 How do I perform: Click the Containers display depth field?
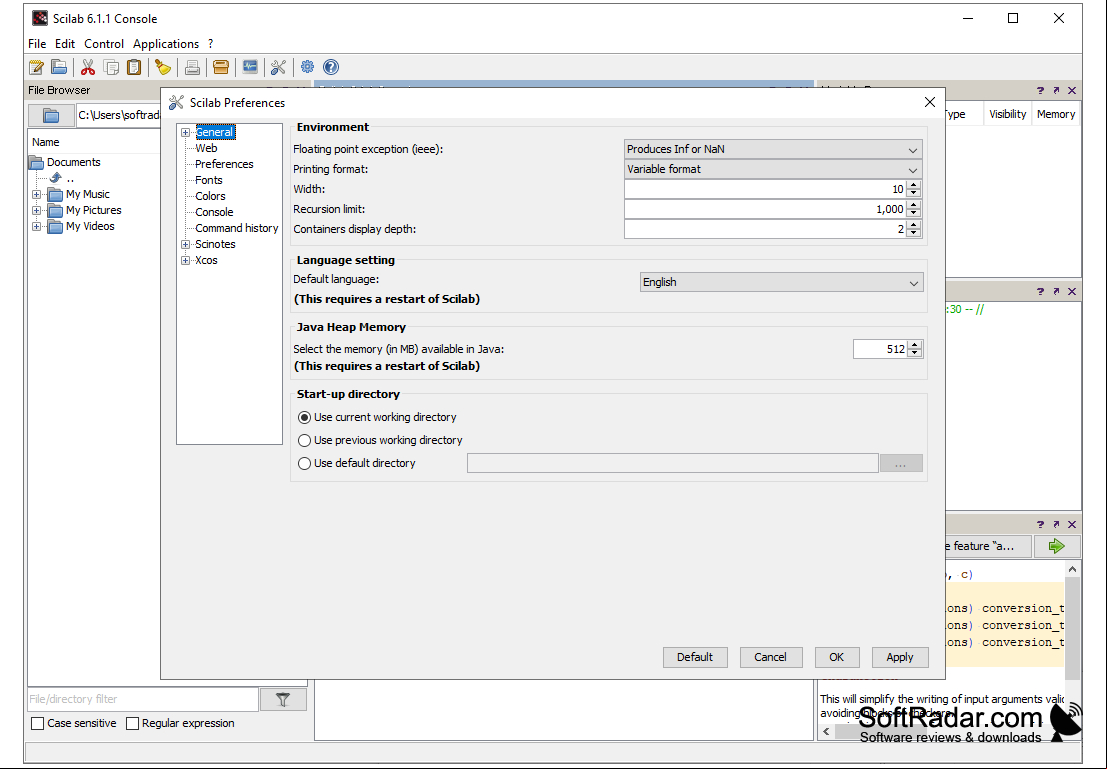coord(765,229)
